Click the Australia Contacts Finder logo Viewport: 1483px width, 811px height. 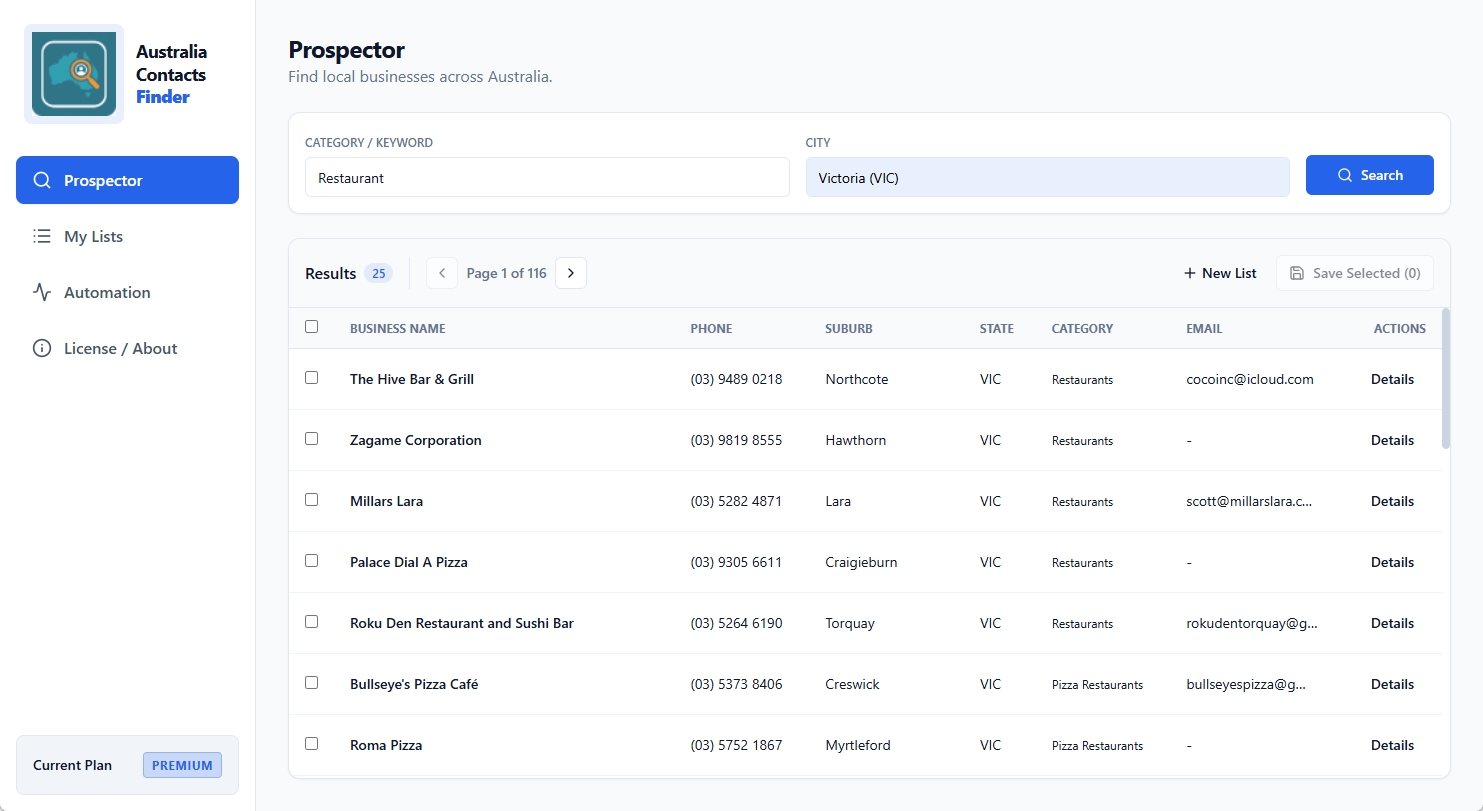click(x=74, y=72)
